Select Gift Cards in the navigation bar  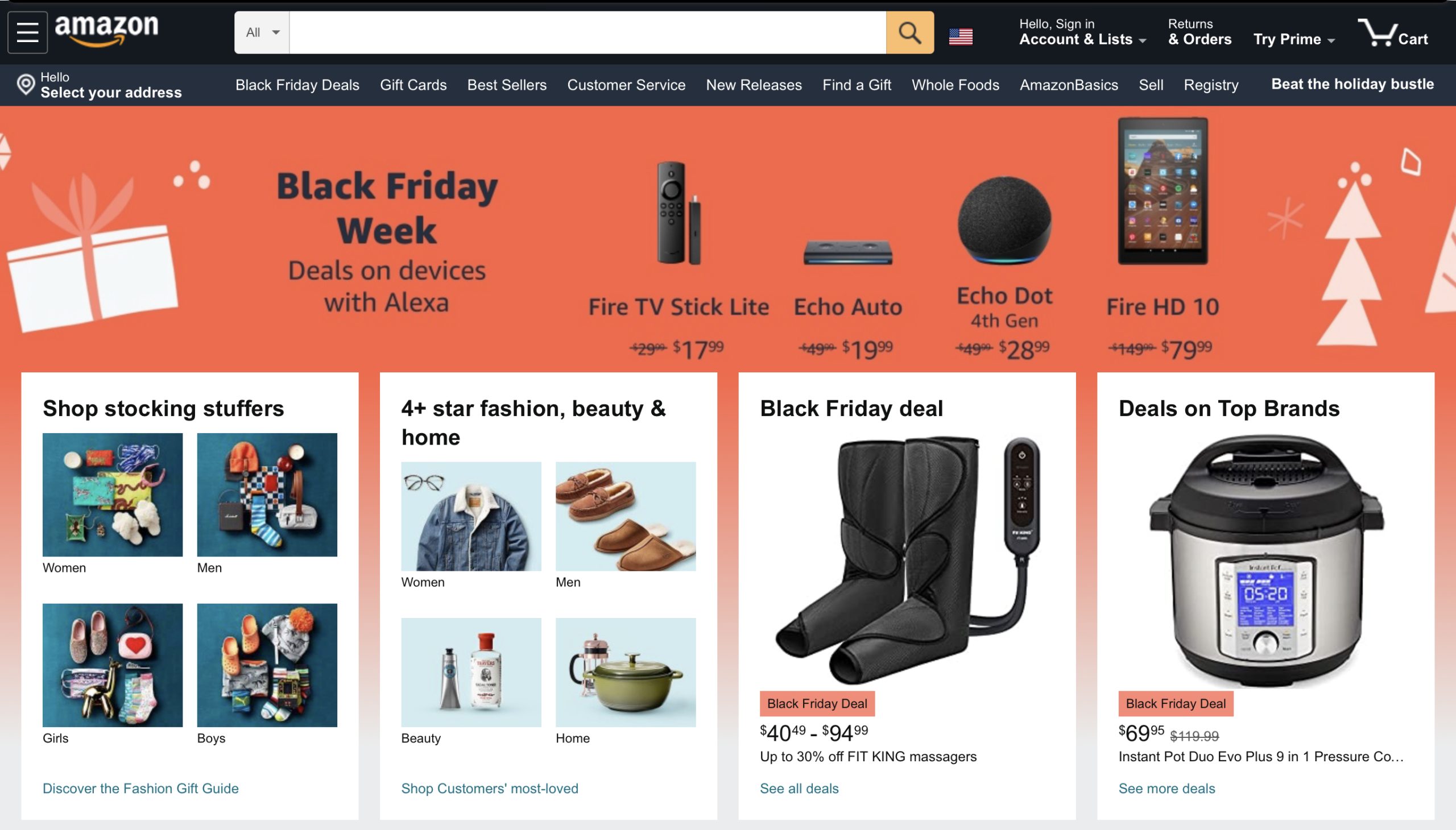point(413,84)
